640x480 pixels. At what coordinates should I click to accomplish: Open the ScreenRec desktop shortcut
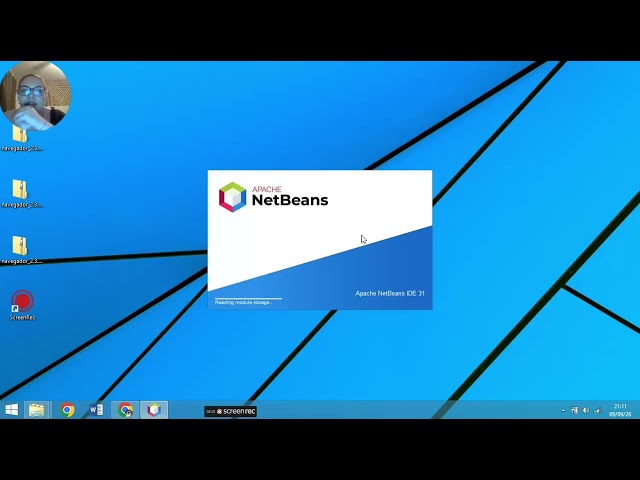(x=22, y=305)
